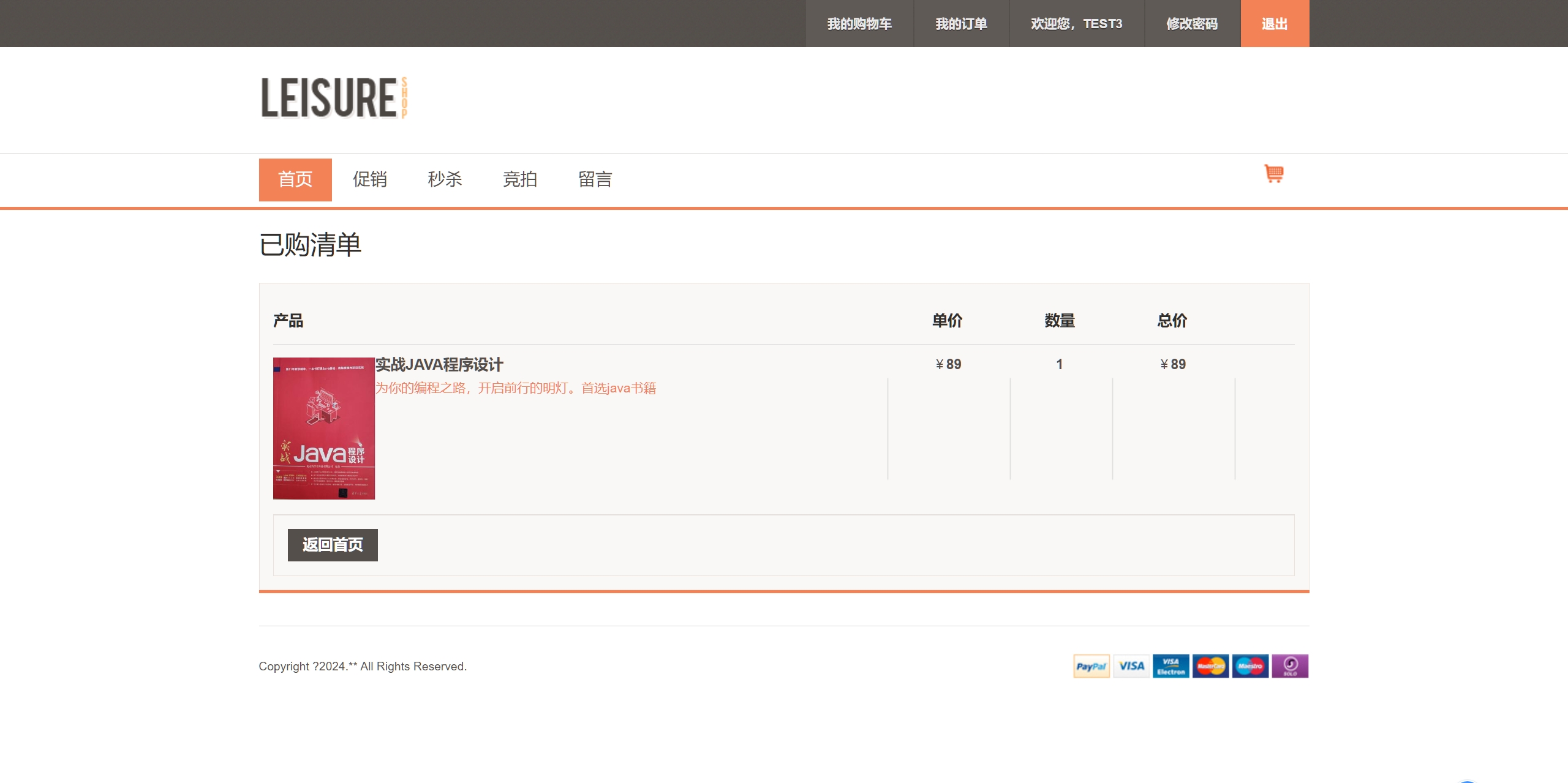Click the Copyright 2024 footer text
Viewport: 1568px width, 783px height.
[363, 666]
